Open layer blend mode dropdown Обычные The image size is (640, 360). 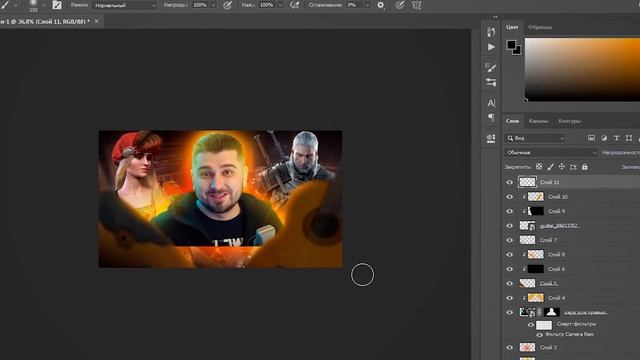point(551,153)
